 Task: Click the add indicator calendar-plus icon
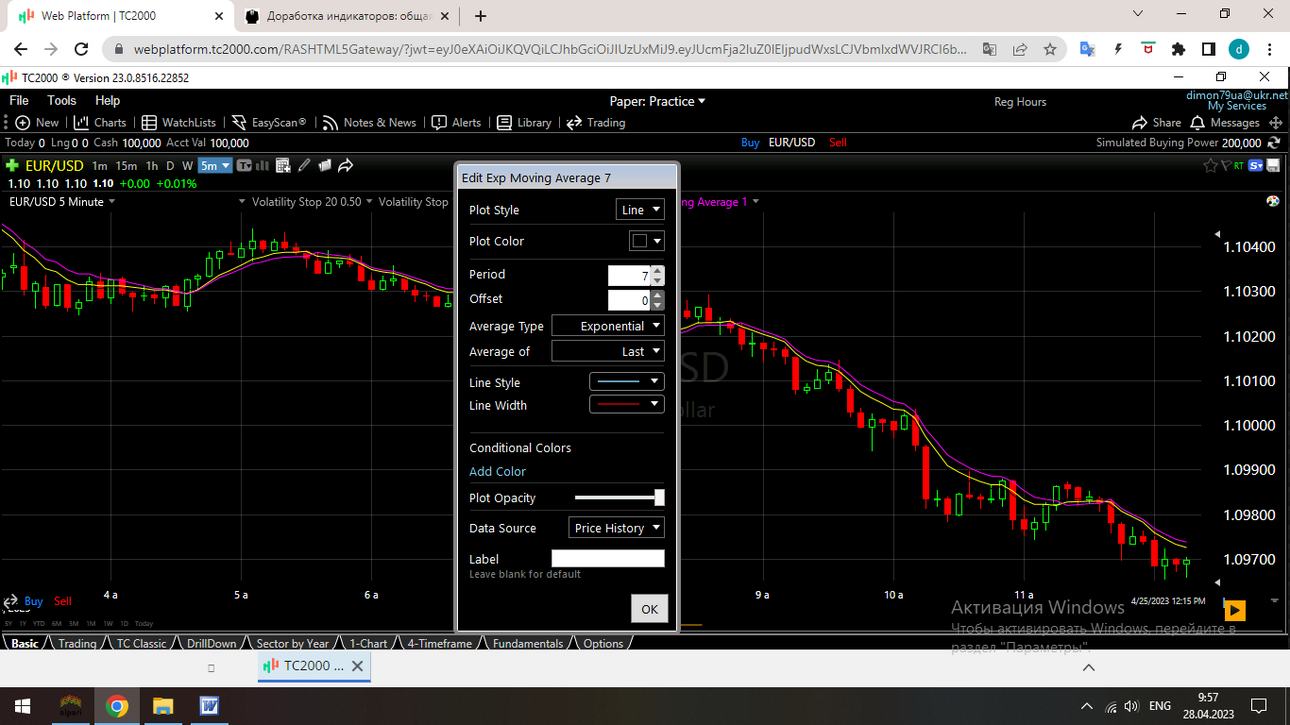tap(283, 165)
